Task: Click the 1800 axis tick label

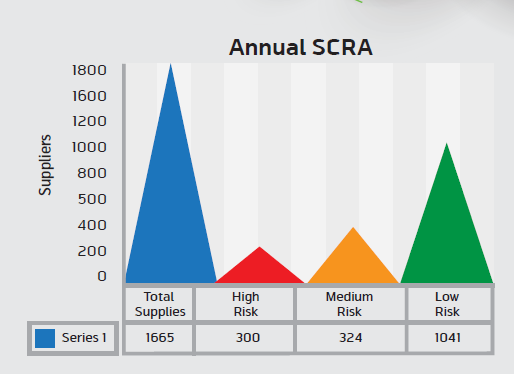Action: pyautogui.click(x=89, y=70)
